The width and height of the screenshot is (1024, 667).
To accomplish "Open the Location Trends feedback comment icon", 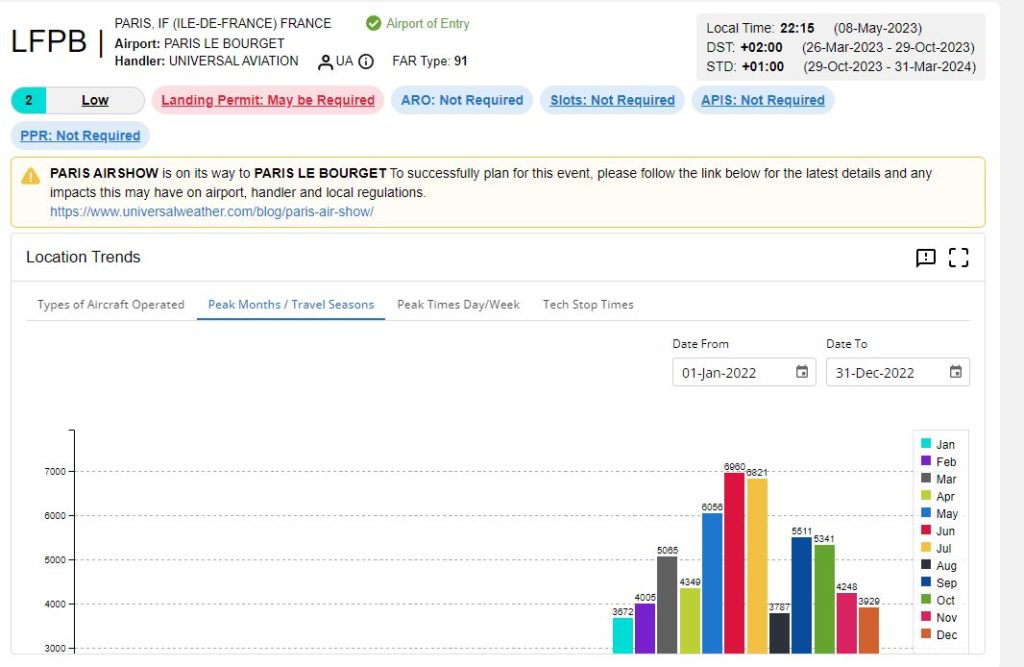I will (x=926, y=258).
